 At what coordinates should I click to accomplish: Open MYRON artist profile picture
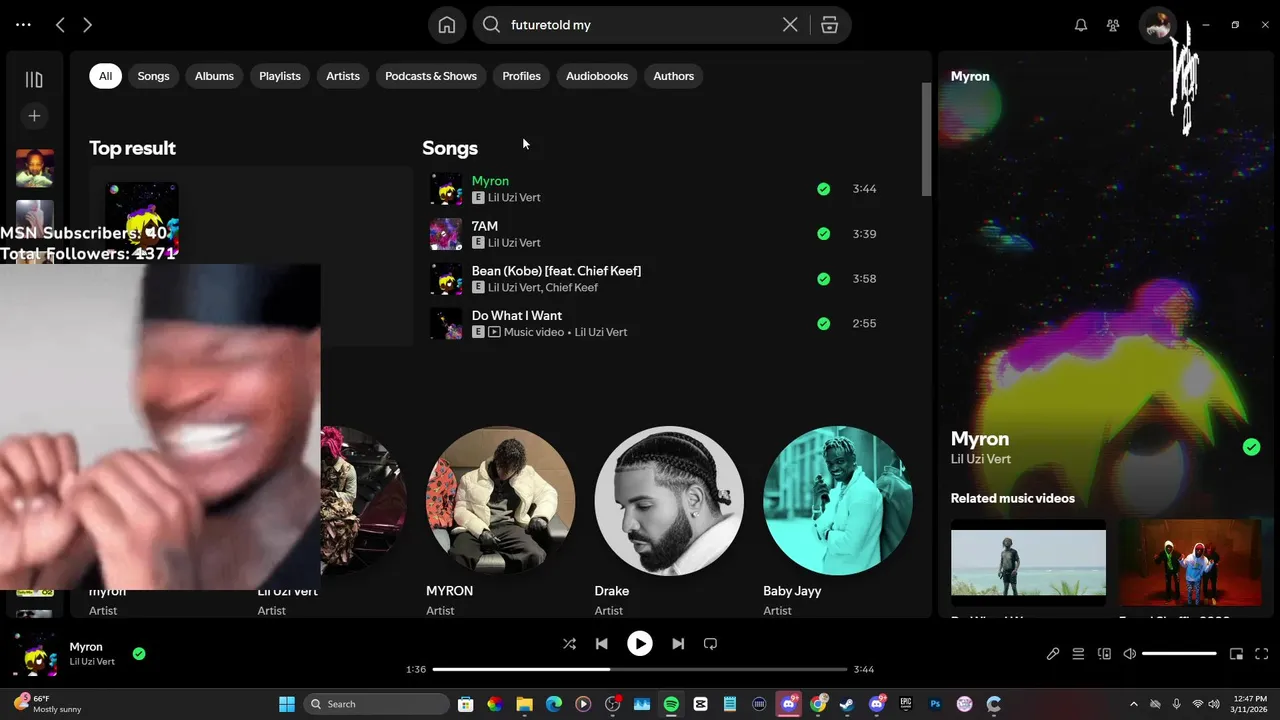500,501
